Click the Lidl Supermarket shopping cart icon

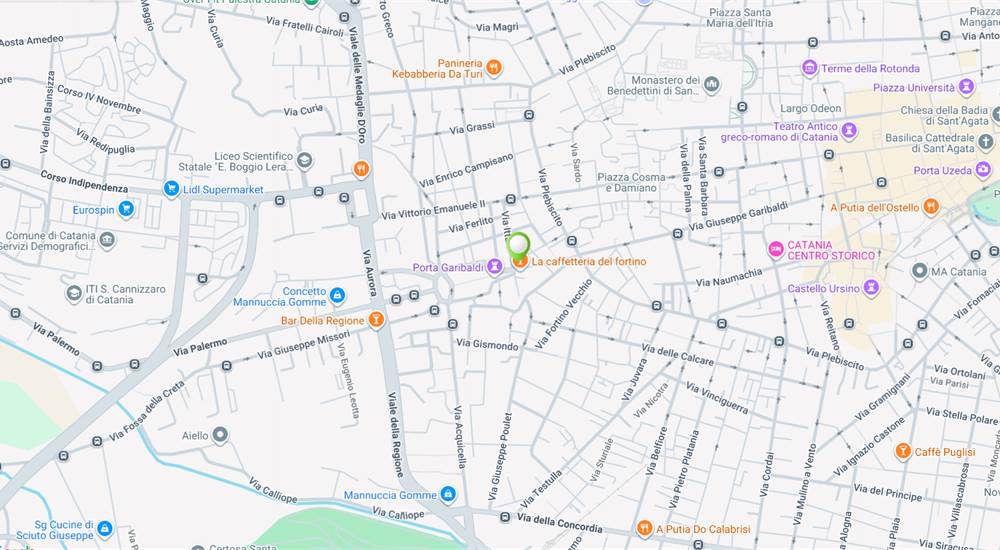coord(171,189)
